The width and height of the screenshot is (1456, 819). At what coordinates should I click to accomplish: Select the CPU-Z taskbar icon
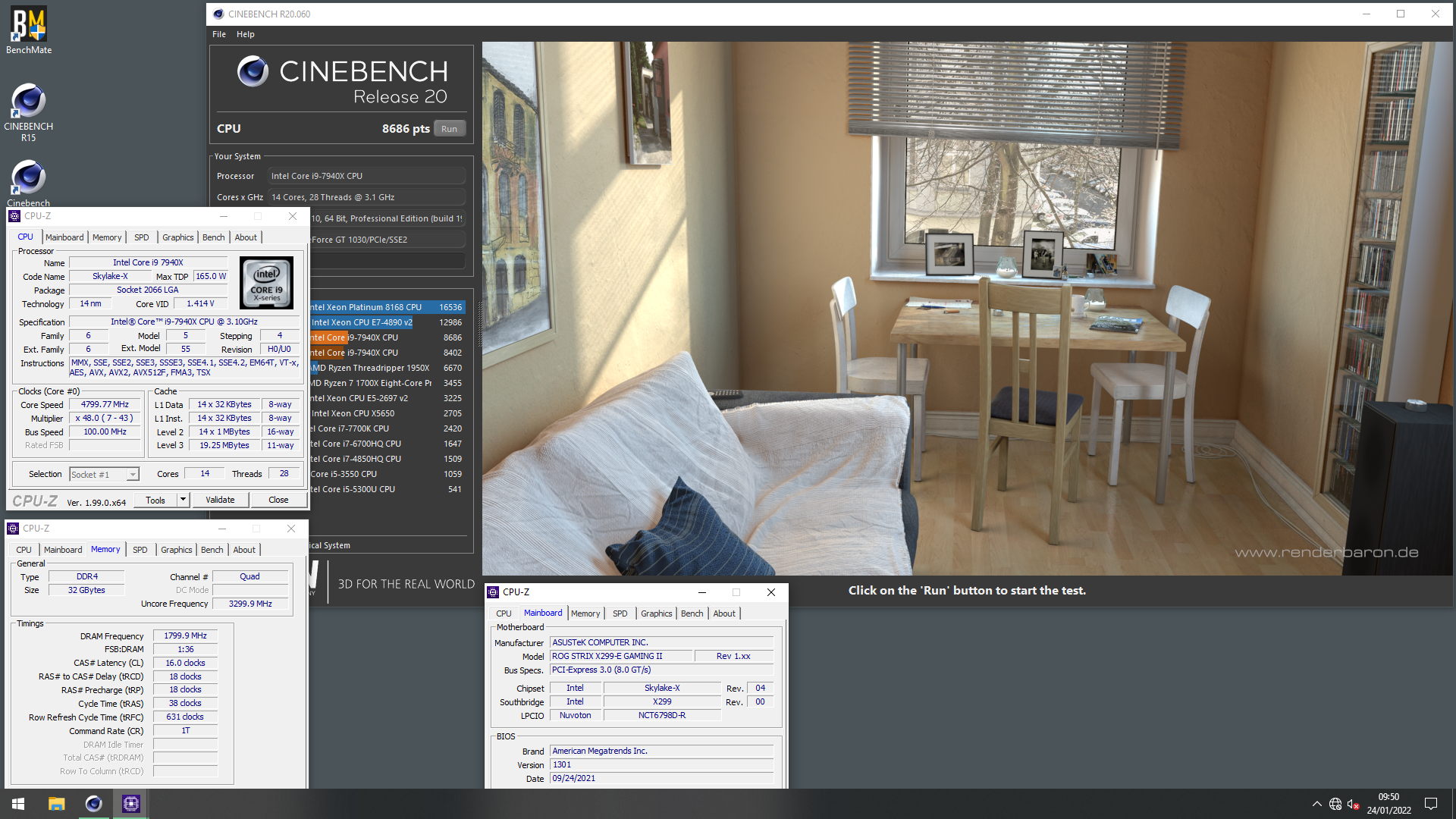(130, 804)
